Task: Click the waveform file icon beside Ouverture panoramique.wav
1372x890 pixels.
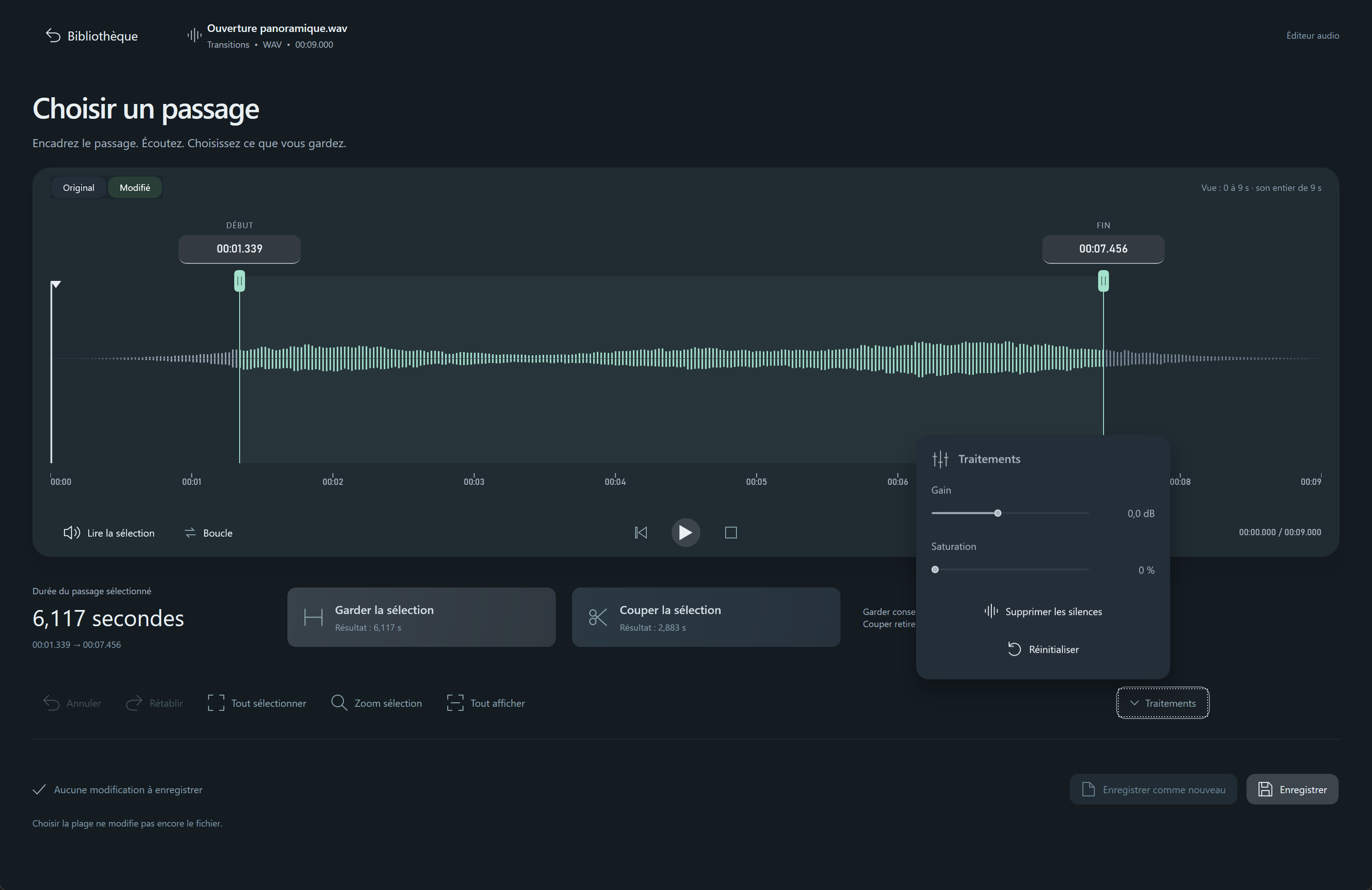Action: coord(194,36)
